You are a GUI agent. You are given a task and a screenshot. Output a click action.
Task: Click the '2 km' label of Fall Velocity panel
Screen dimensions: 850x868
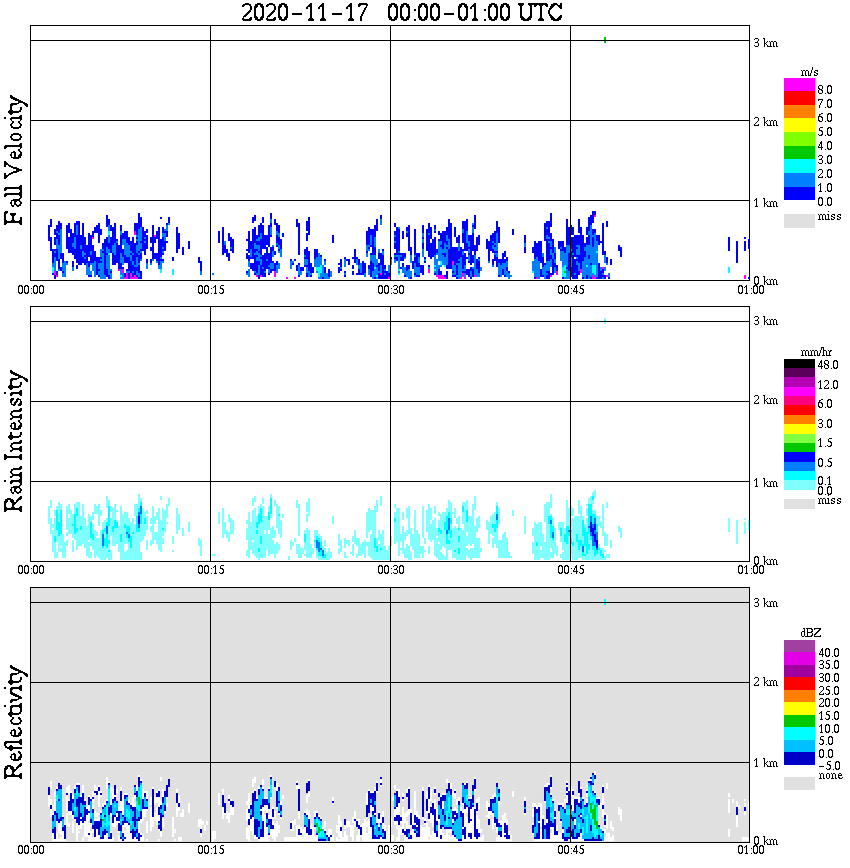(x=766, y=122)
